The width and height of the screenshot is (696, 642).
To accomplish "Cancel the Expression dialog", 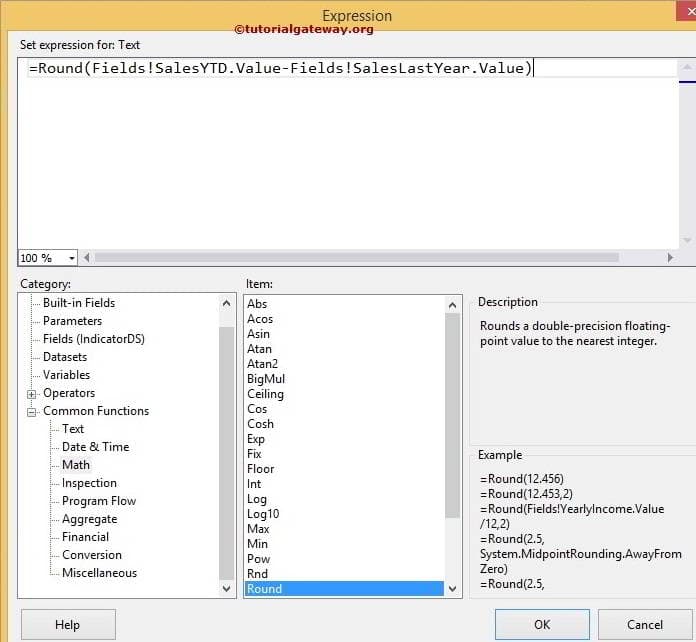I will tap(645, 624).
